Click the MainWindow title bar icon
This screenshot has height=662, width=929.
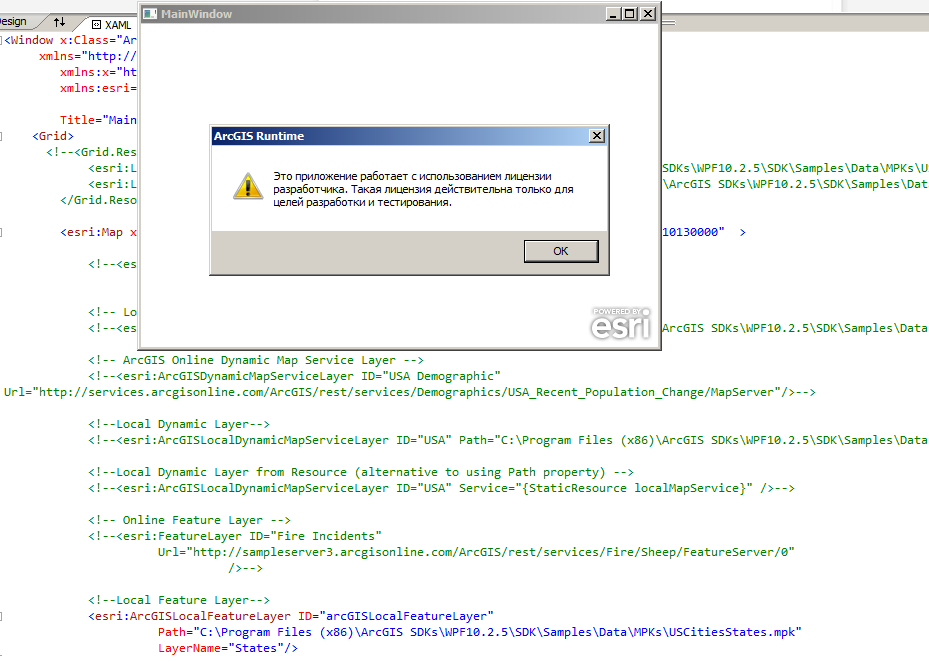pyautogui.click(x=150, y=14)
